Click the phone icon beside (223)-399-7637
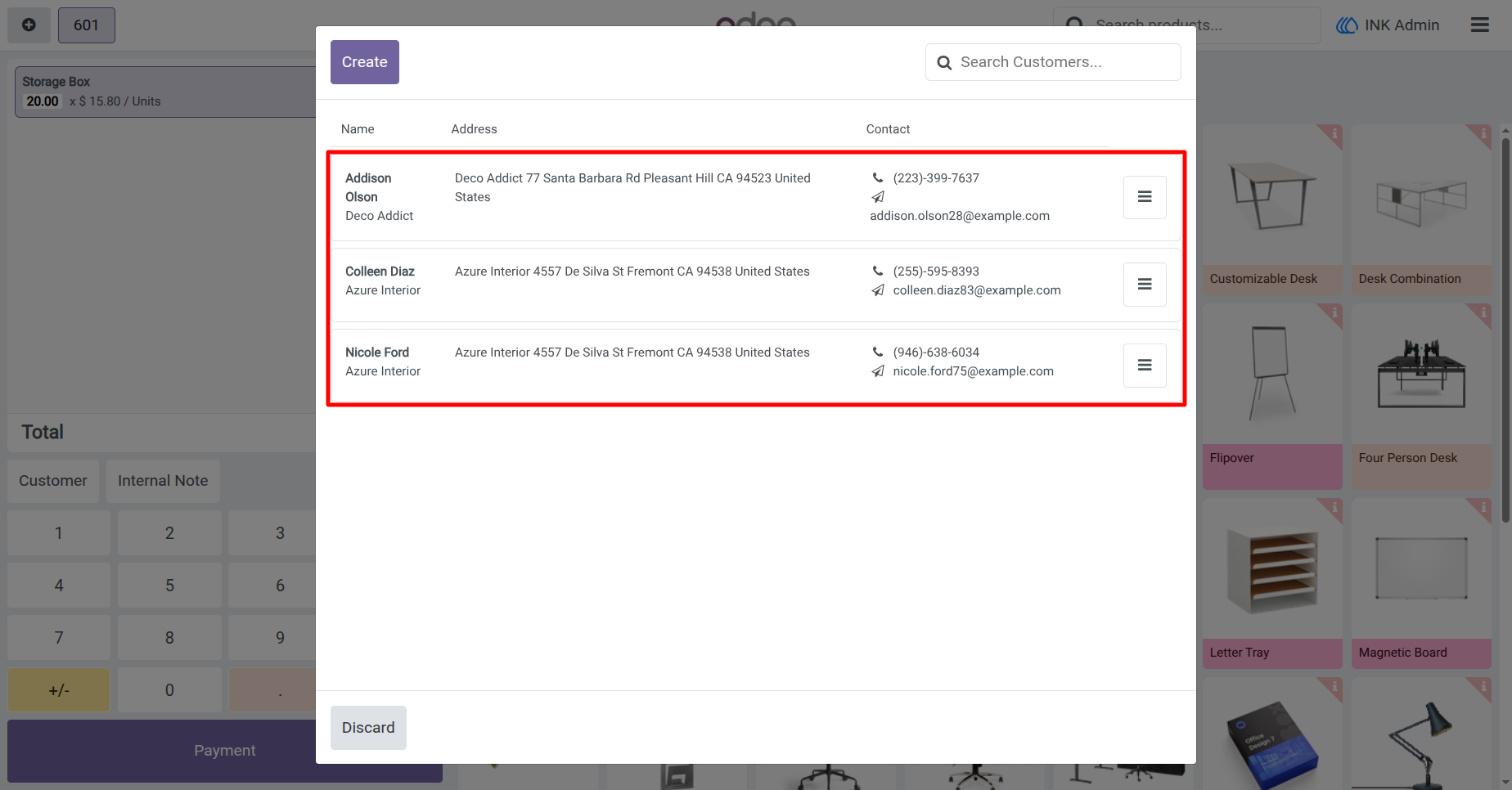Image resolution: width=1512 pixels, height=790 pixels. coord(878,178)
